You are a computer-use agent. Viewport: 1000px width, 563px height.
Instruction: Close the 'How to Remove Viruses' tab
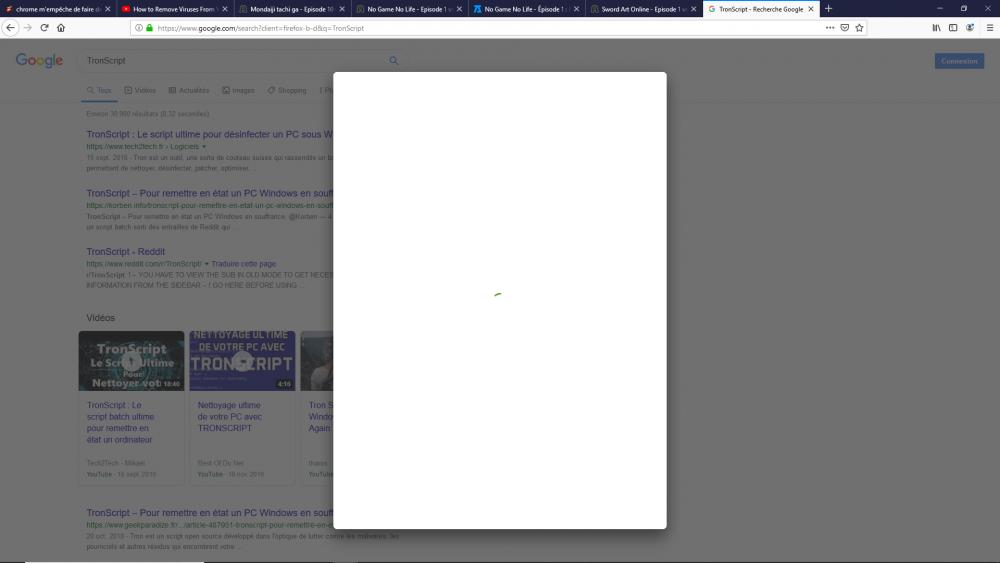click(x=224, y=9)
